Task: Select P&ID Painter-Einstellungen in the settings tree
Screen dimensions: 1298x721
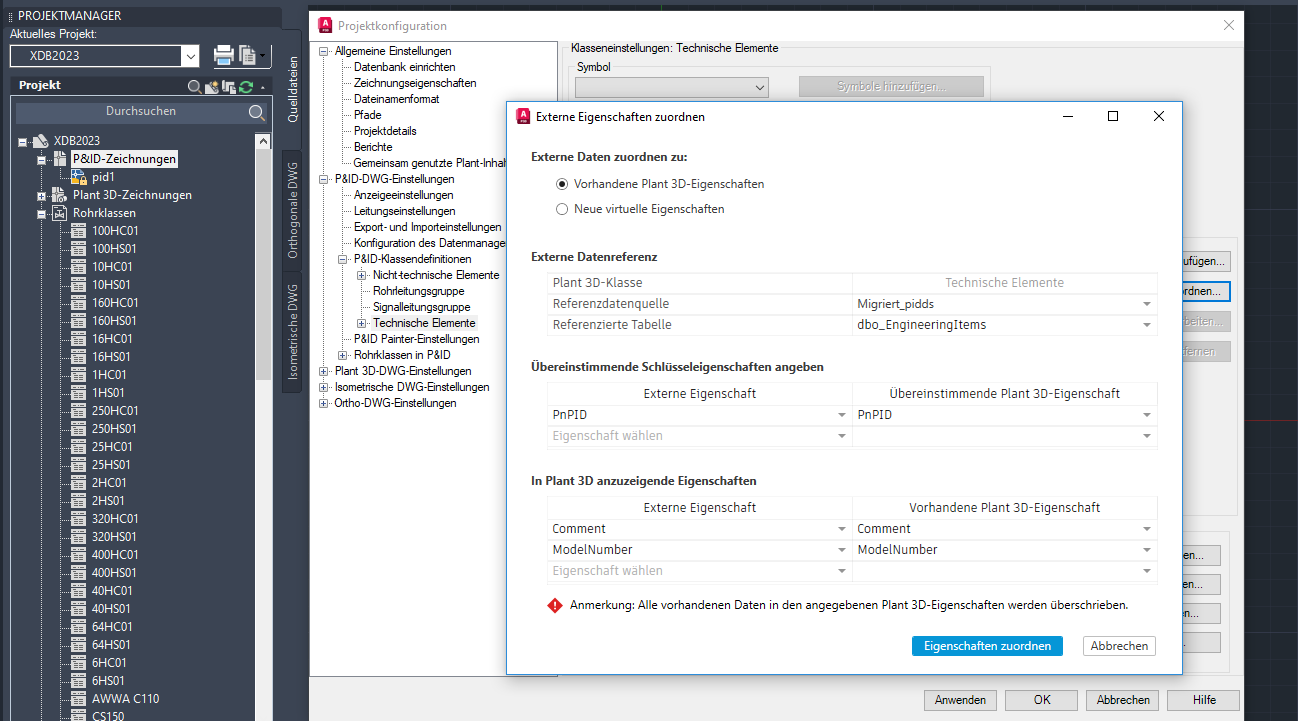Action: [416, 339]
